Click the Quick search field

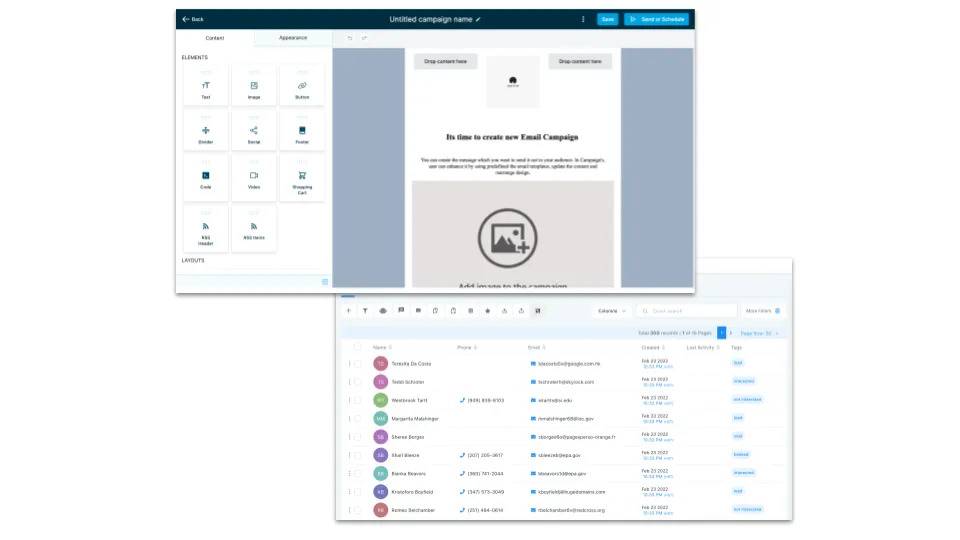pyautogui.click(x=686, y=311)
